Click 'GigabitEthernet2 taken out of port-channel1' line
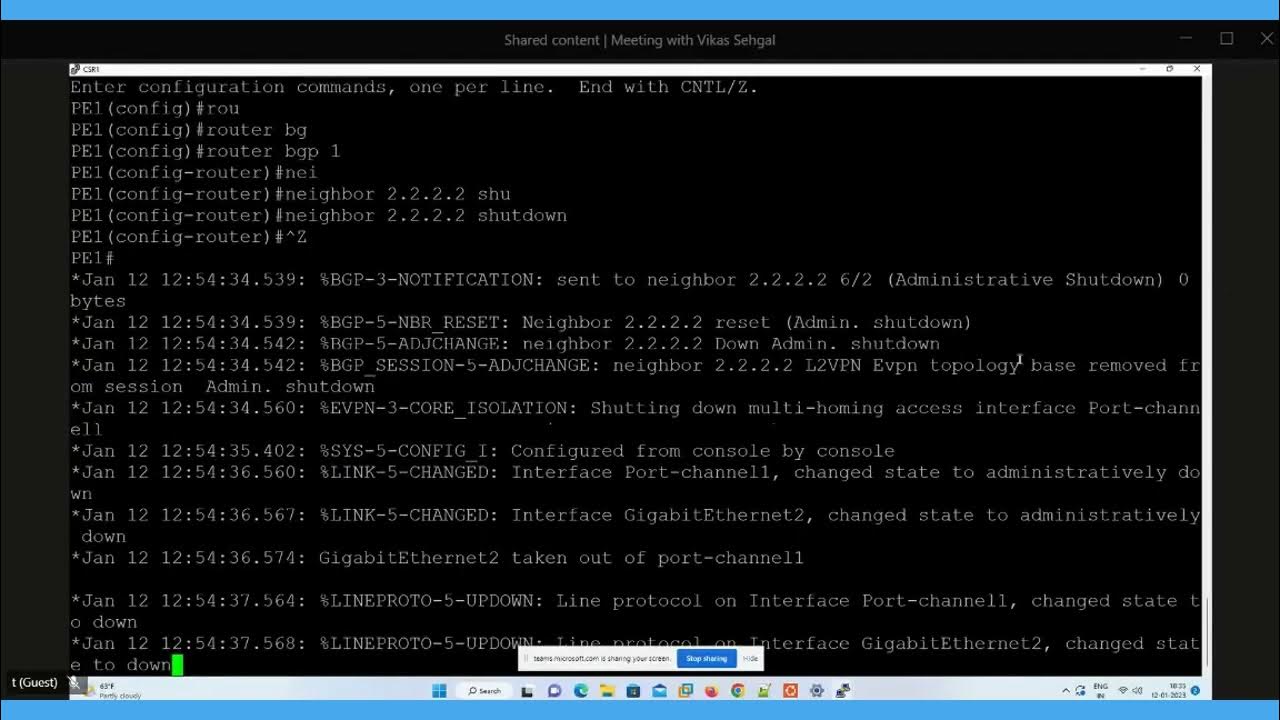Image resolution: width=1280 pixels, height=720 pixels. point(437,558)
